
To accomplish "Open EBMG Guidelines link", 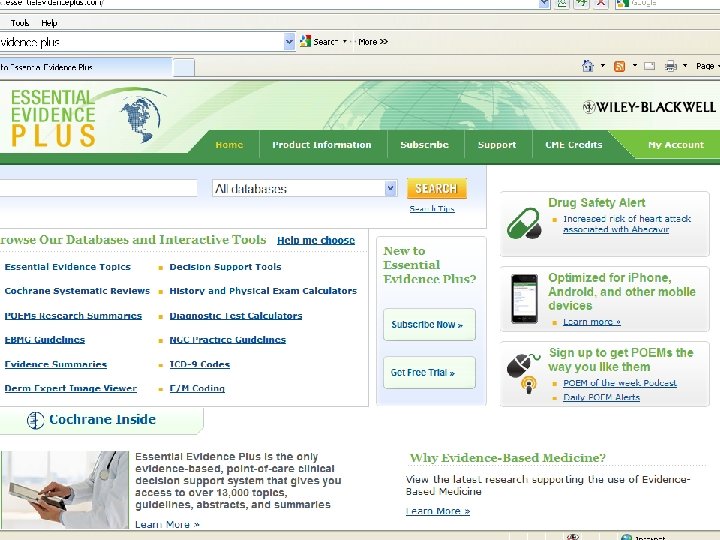I will point(45,340).
